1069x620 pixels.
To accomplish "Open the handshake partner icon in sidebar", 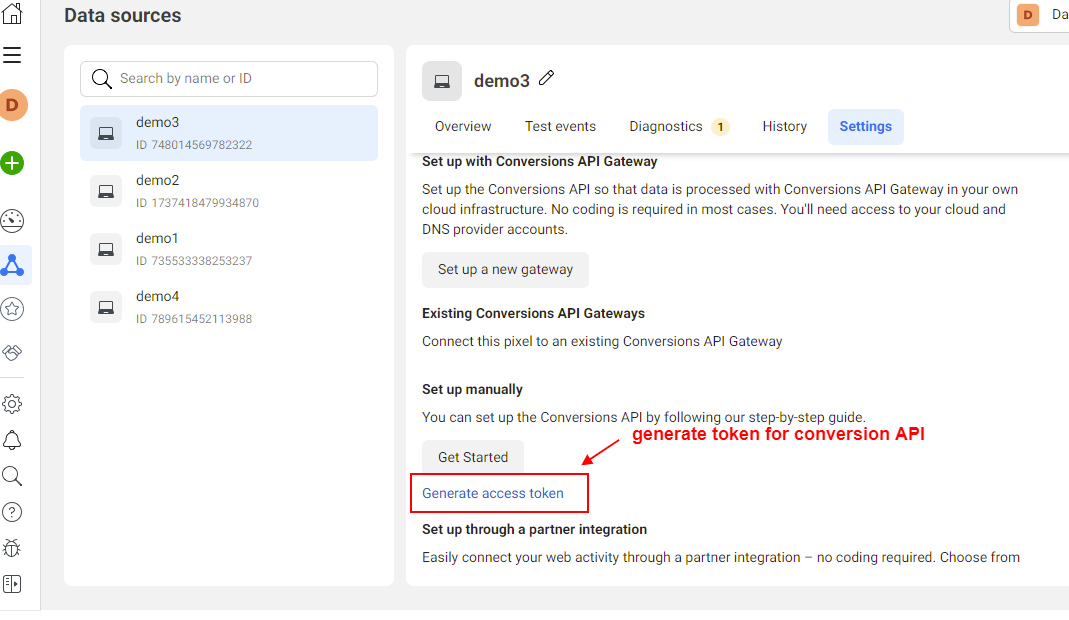I will [x=12, y=353].
